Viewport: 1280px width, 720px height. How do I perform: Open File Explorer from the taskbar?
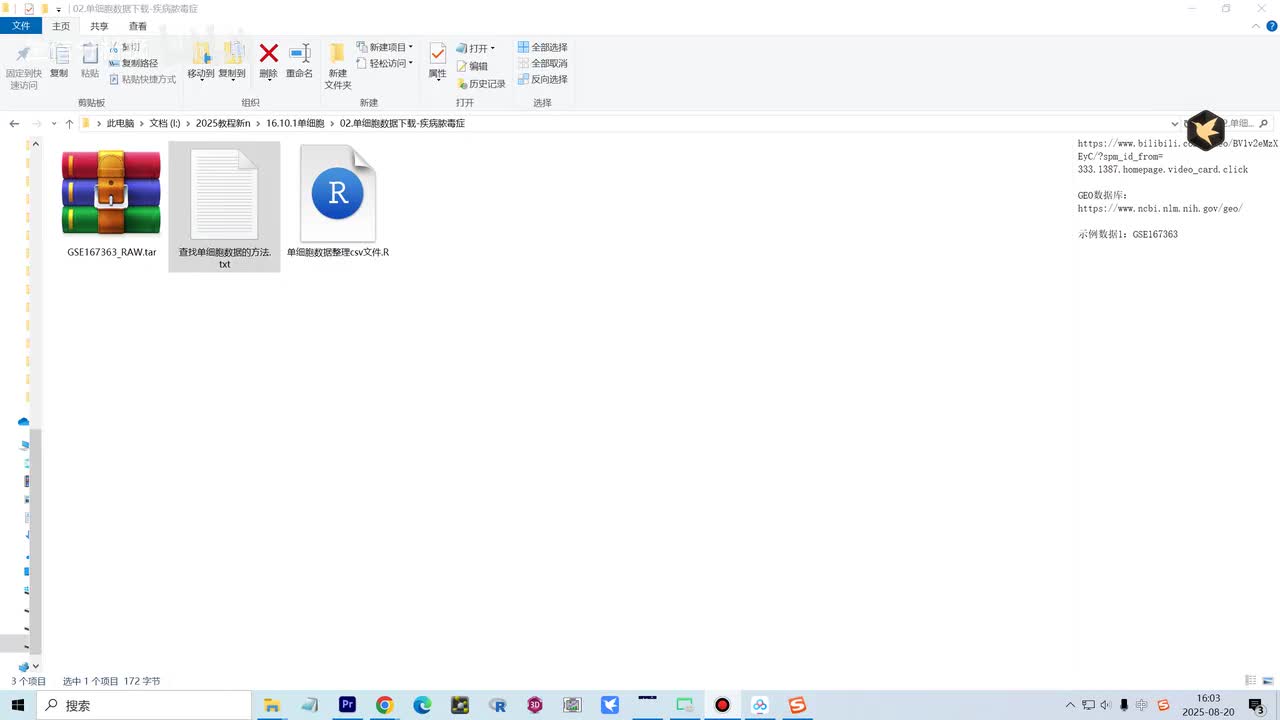[x=271, y=705]
